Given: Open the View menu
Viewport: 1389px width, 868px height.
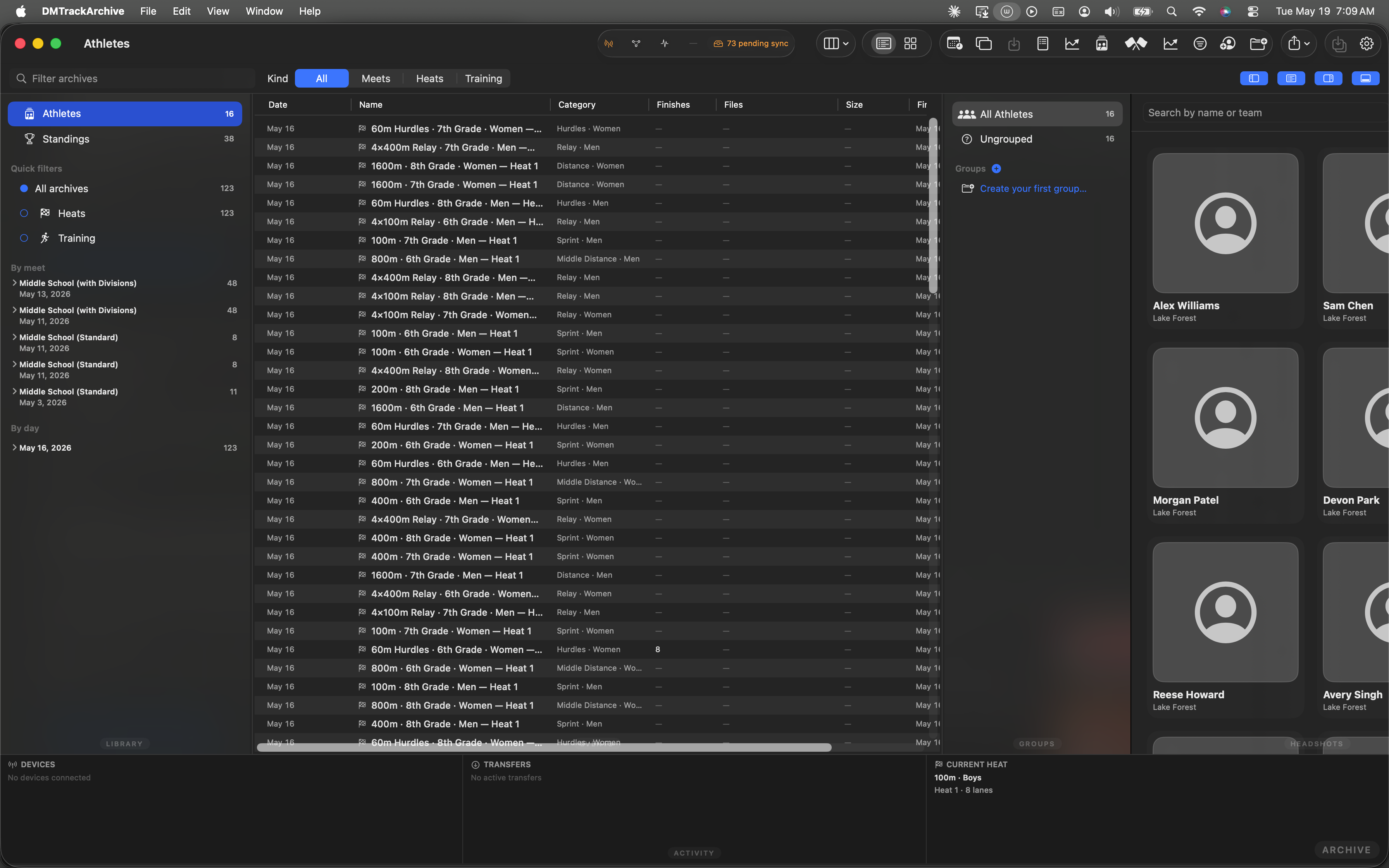Looking at the screenshot, I should point(217,12).
